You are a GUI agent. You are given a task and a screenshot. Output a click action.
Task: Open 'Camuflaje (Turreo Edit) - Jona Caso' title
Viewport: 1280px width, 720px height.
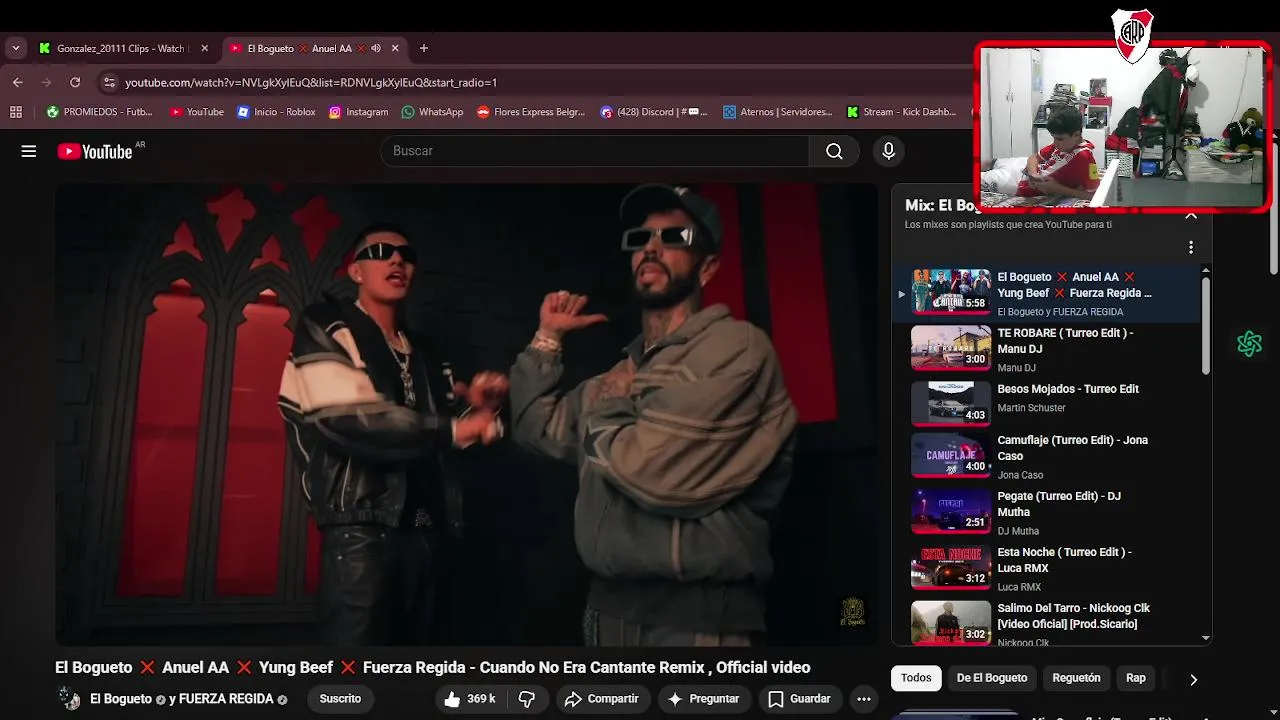1072,448
